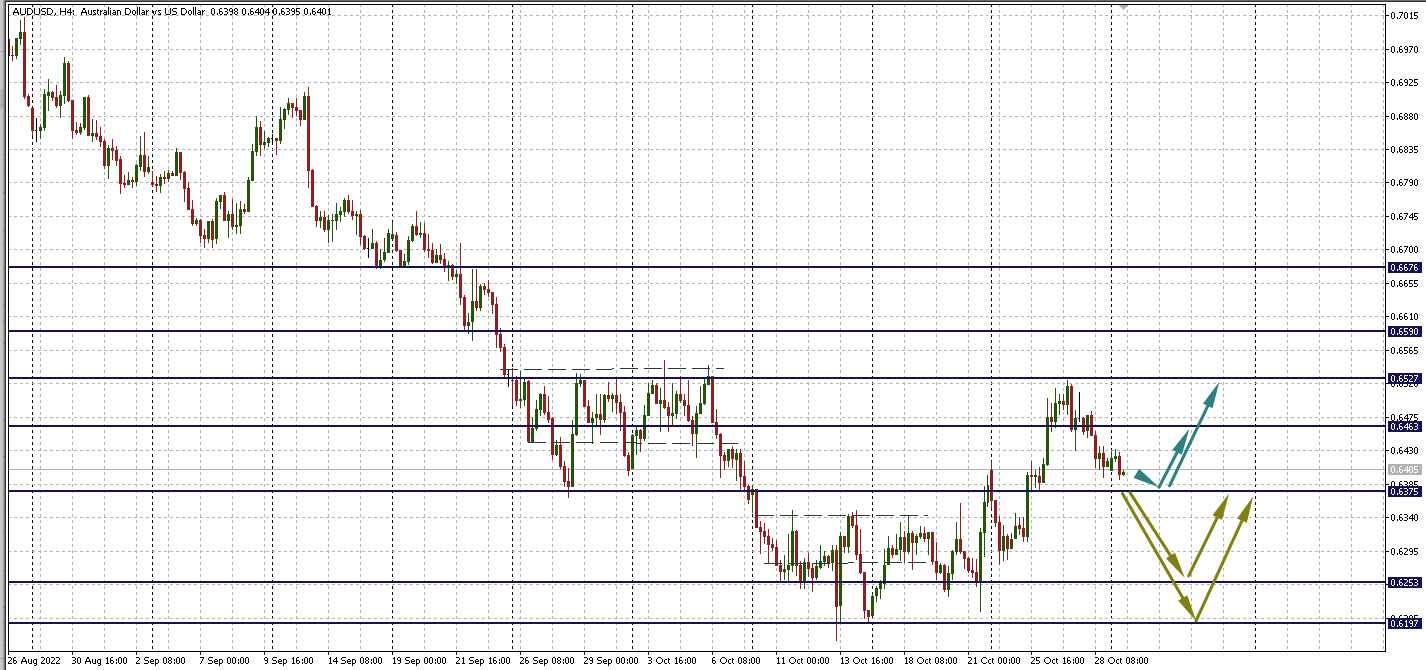Image resolution: width=1426 pixels, height=670 pixels.
Task: Select the rightmost olive upward arrowhead
Action: click(x=1247, y=503)
